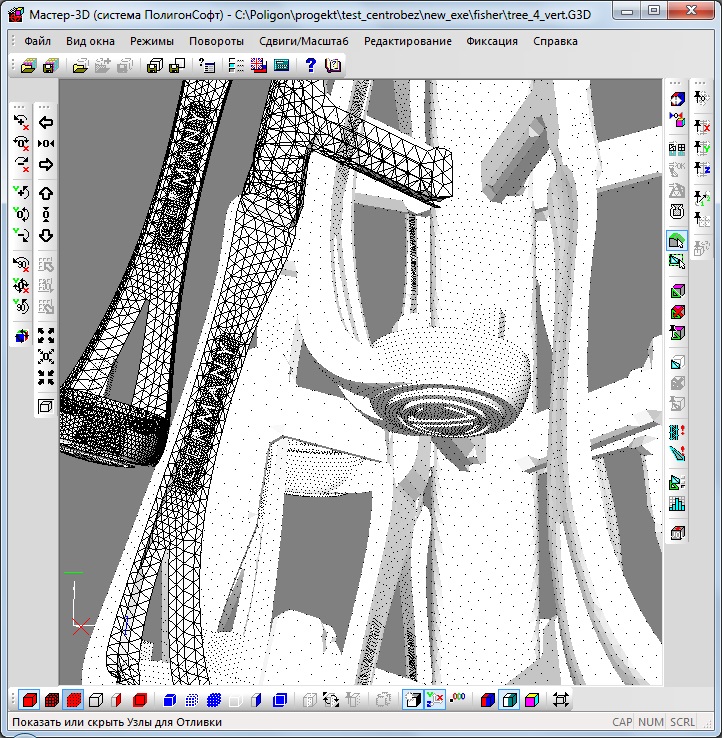
Task: Open the Фиксация menu
Action: (492, 42)
